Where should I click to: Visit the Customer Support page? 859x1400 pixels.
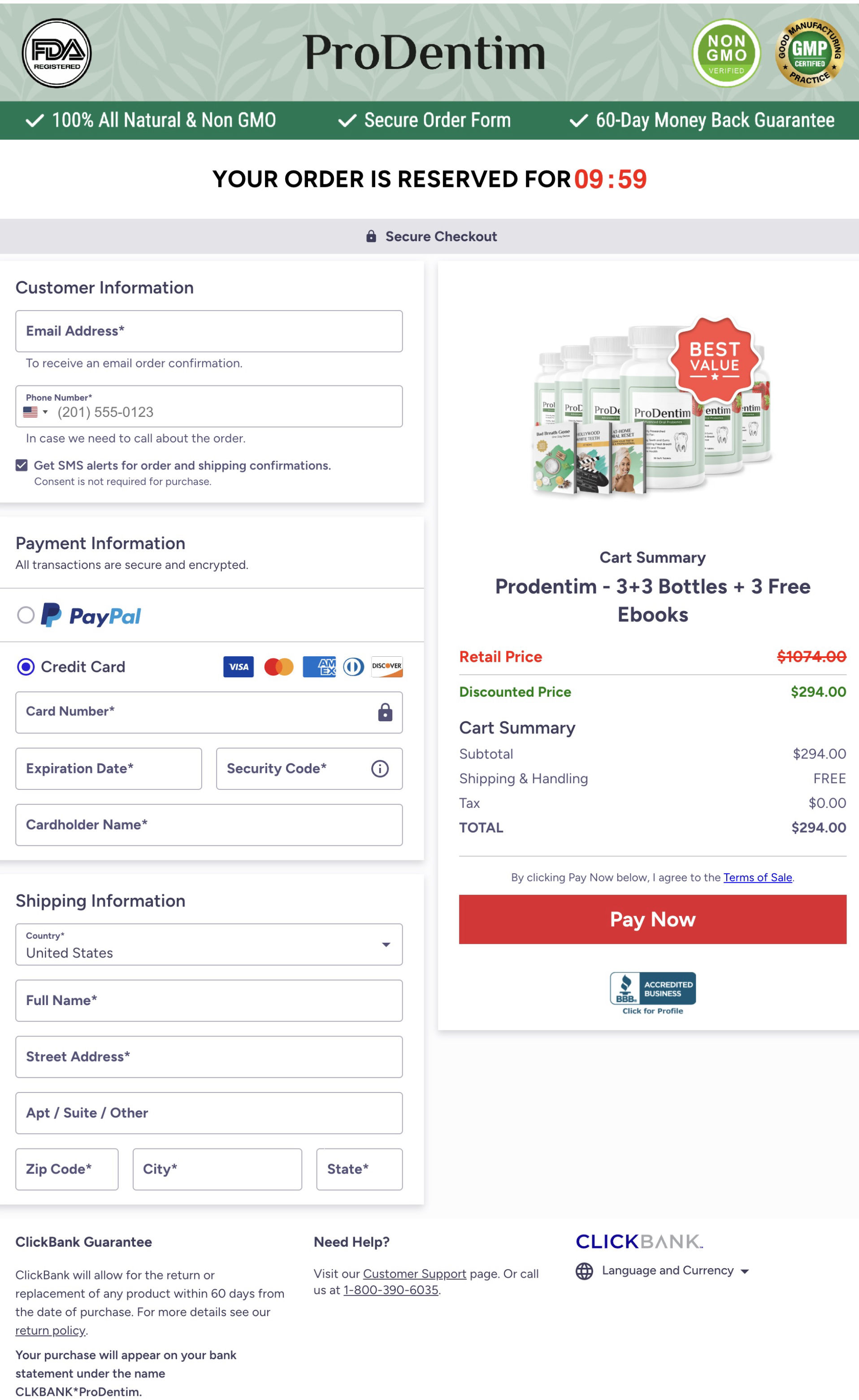pos(414,1274)
